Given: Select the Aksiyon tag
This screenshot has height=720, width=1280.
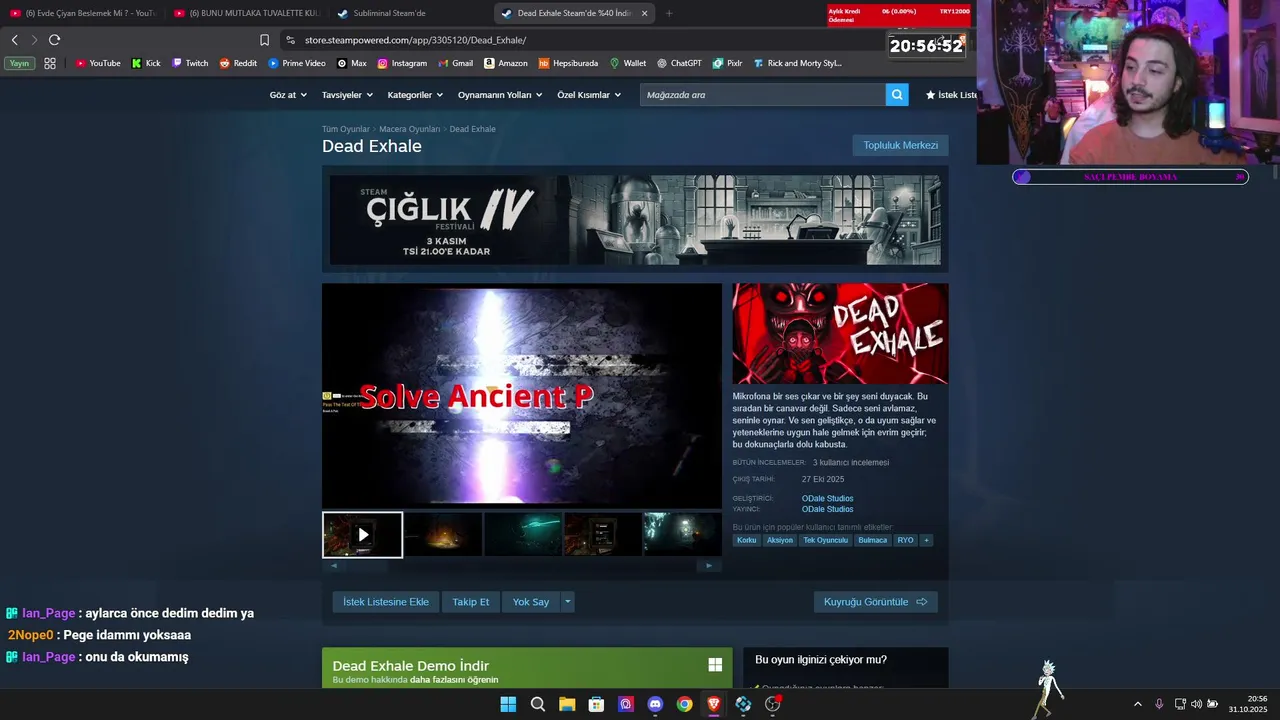Looking at the screenshot, I should [x=780, y=540].
